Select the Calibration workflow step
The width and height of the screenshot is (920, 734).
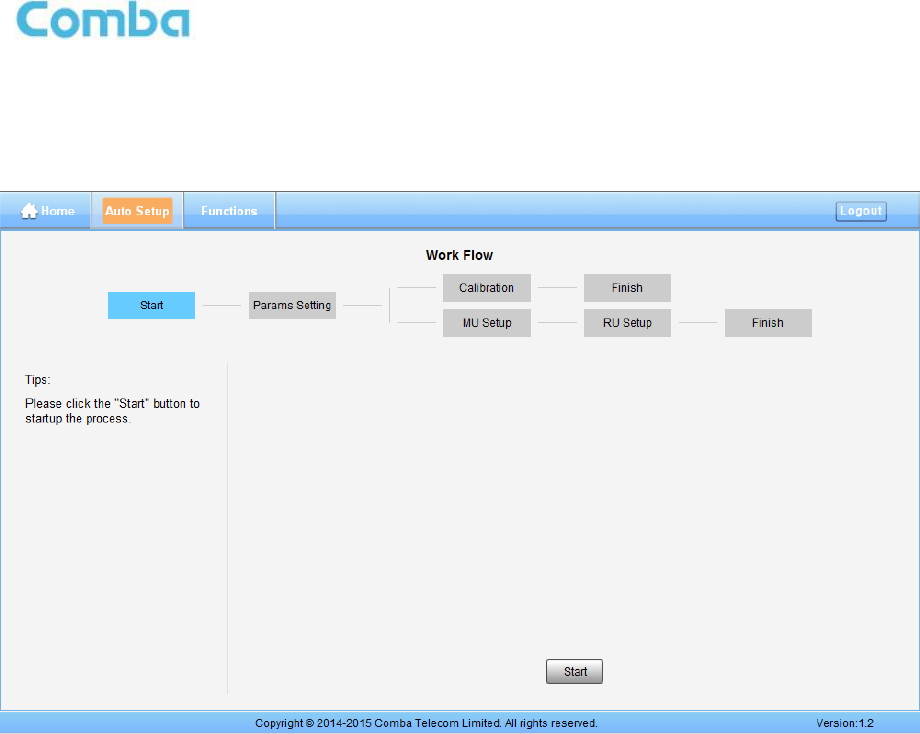pyautogui.click(x=486, y=287)
